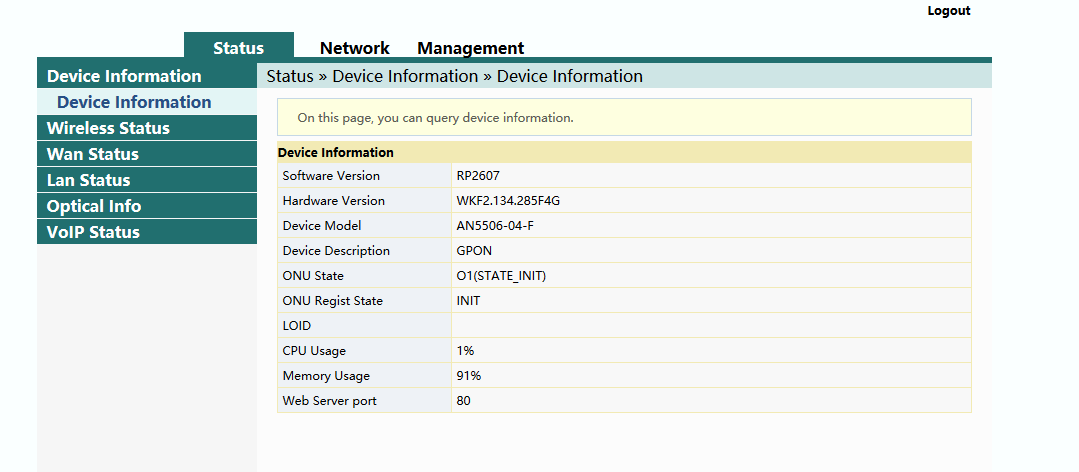Screen dimensions: 1079x472
Task: Click the Logout link
Action: coord(948,10)
